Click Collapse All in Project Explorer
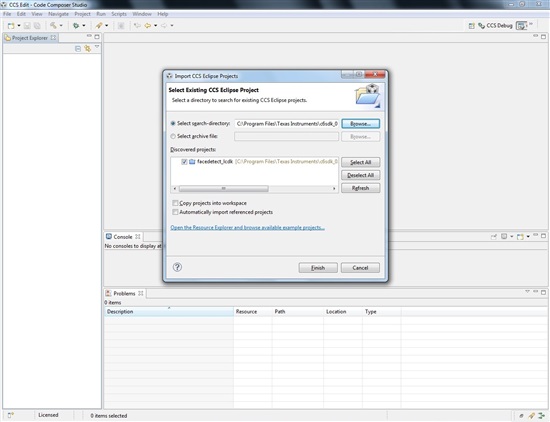550x422 pixels. (x=78, y=49)
